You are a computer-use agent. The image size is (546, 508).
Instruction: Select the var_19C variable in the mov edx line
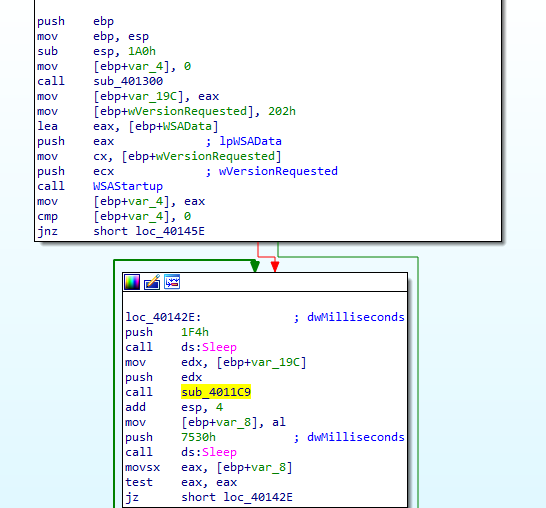[275, 362]
